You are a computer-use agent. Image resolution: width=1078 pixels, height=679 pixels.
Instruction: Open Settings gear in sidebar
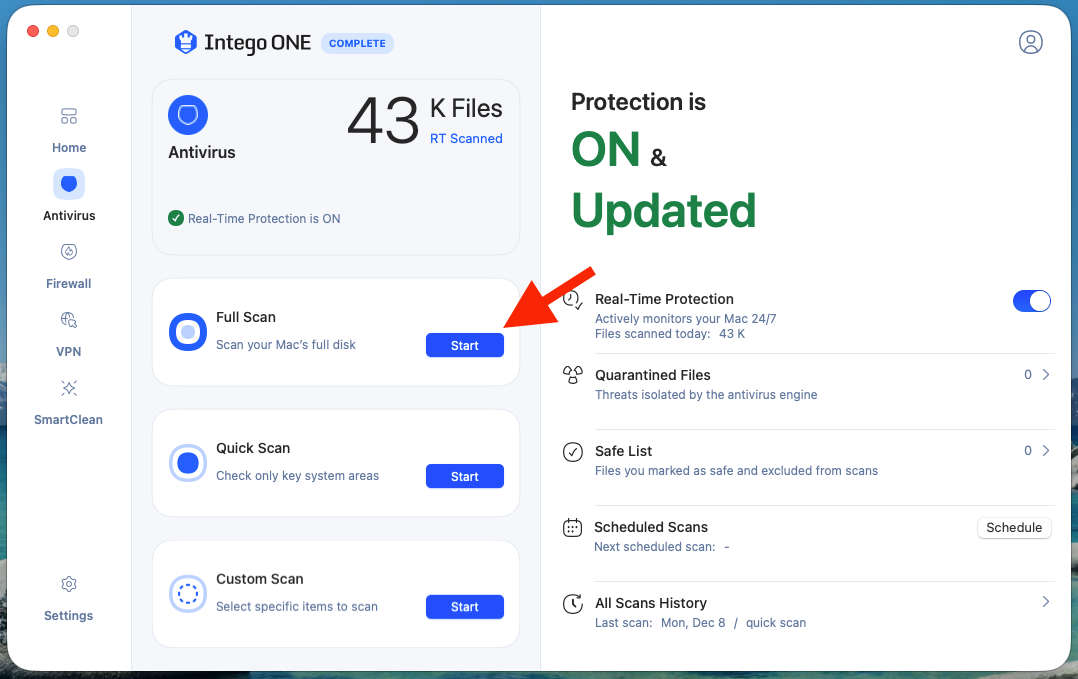tap(69, 584)
